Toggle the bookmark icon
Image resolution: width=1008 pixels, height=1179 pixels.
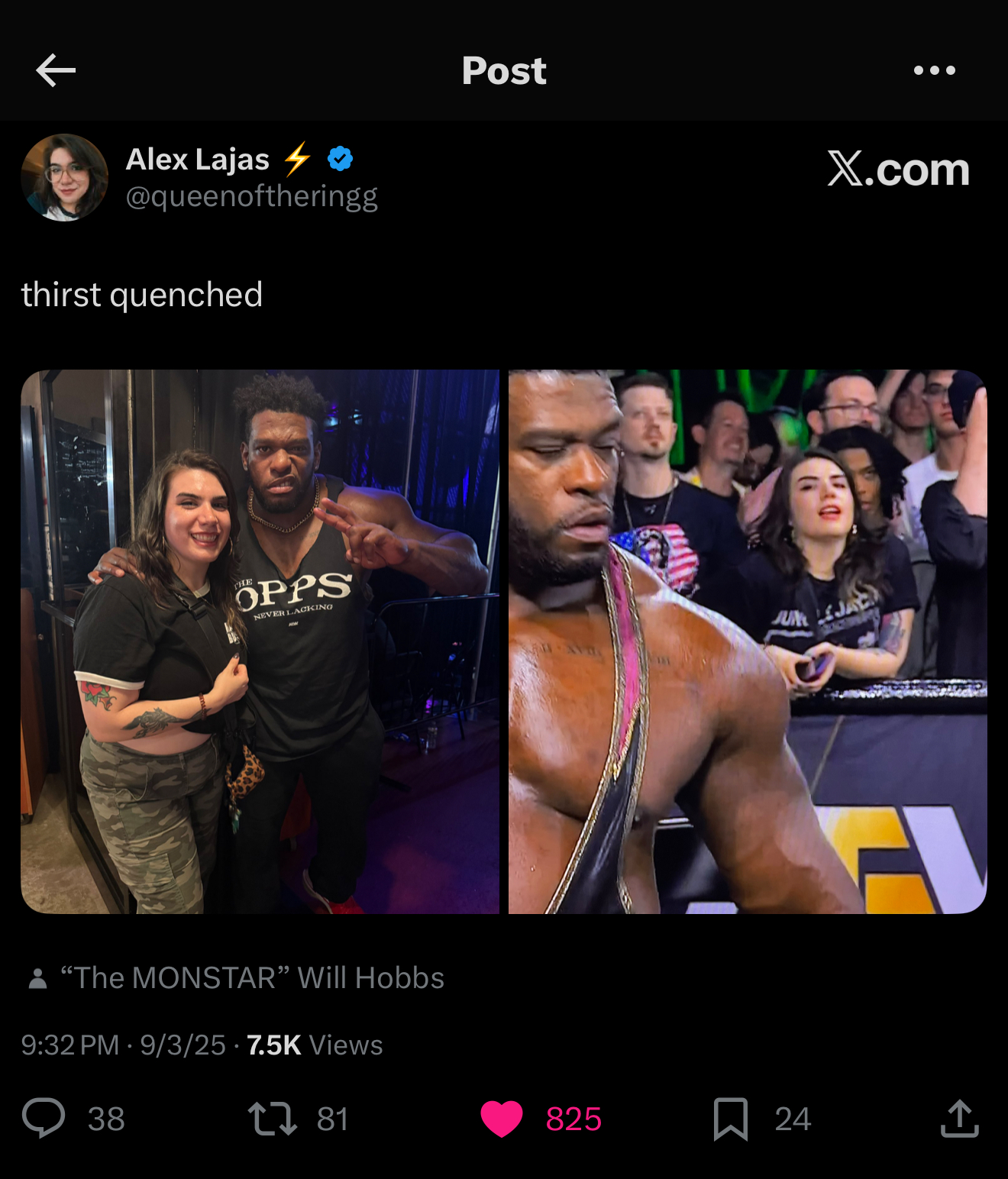click(x=731, y=1119)
